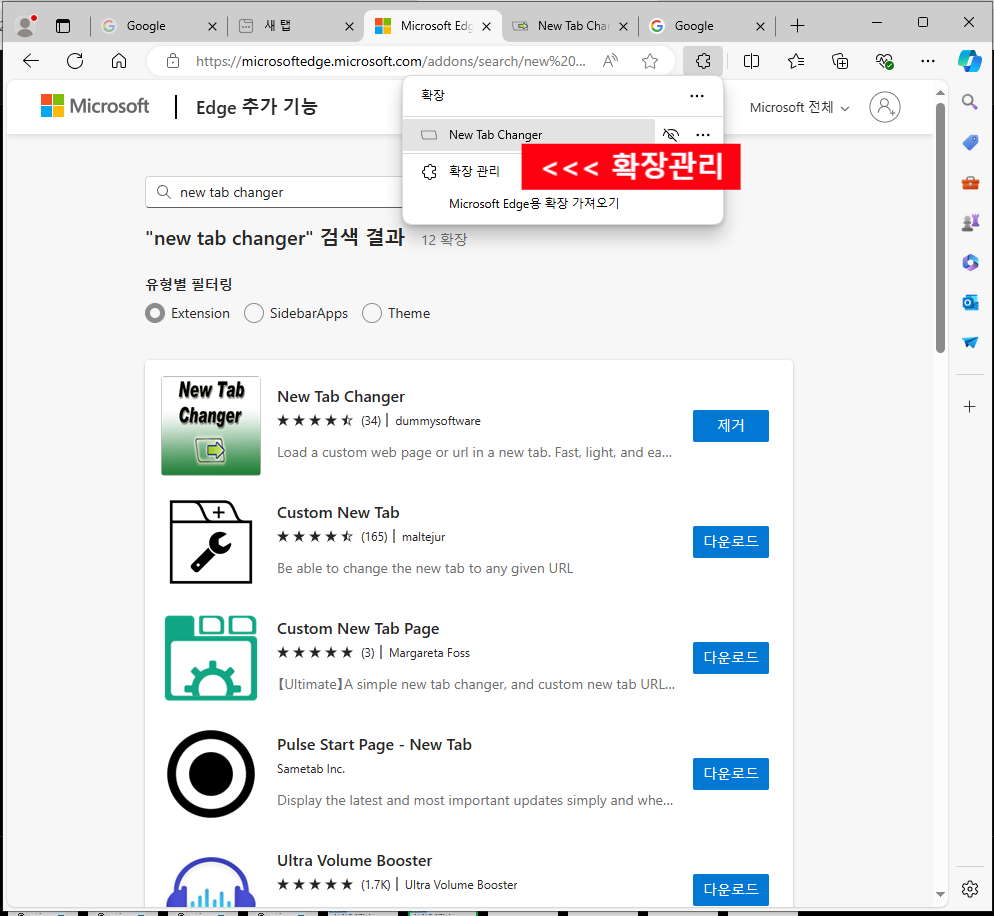This screenshot has height=916, width=994.
Task: Go to the Home page icon
Action: (119, 61)
